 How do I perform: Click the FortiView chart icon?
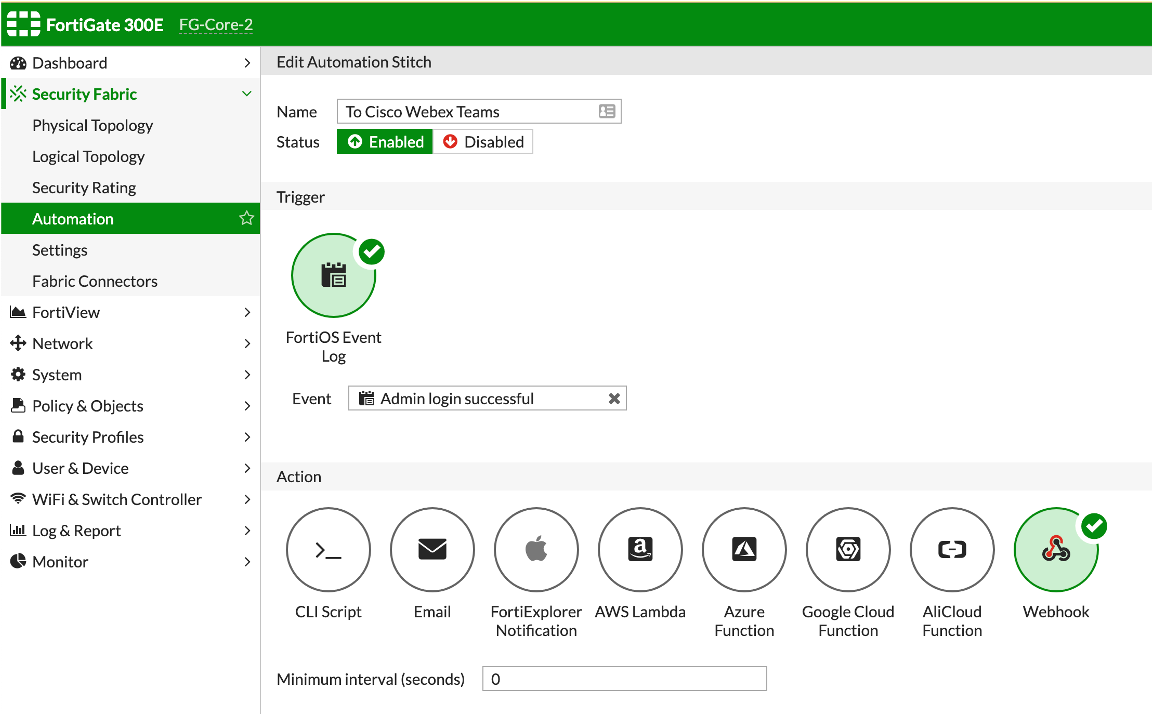18,312
